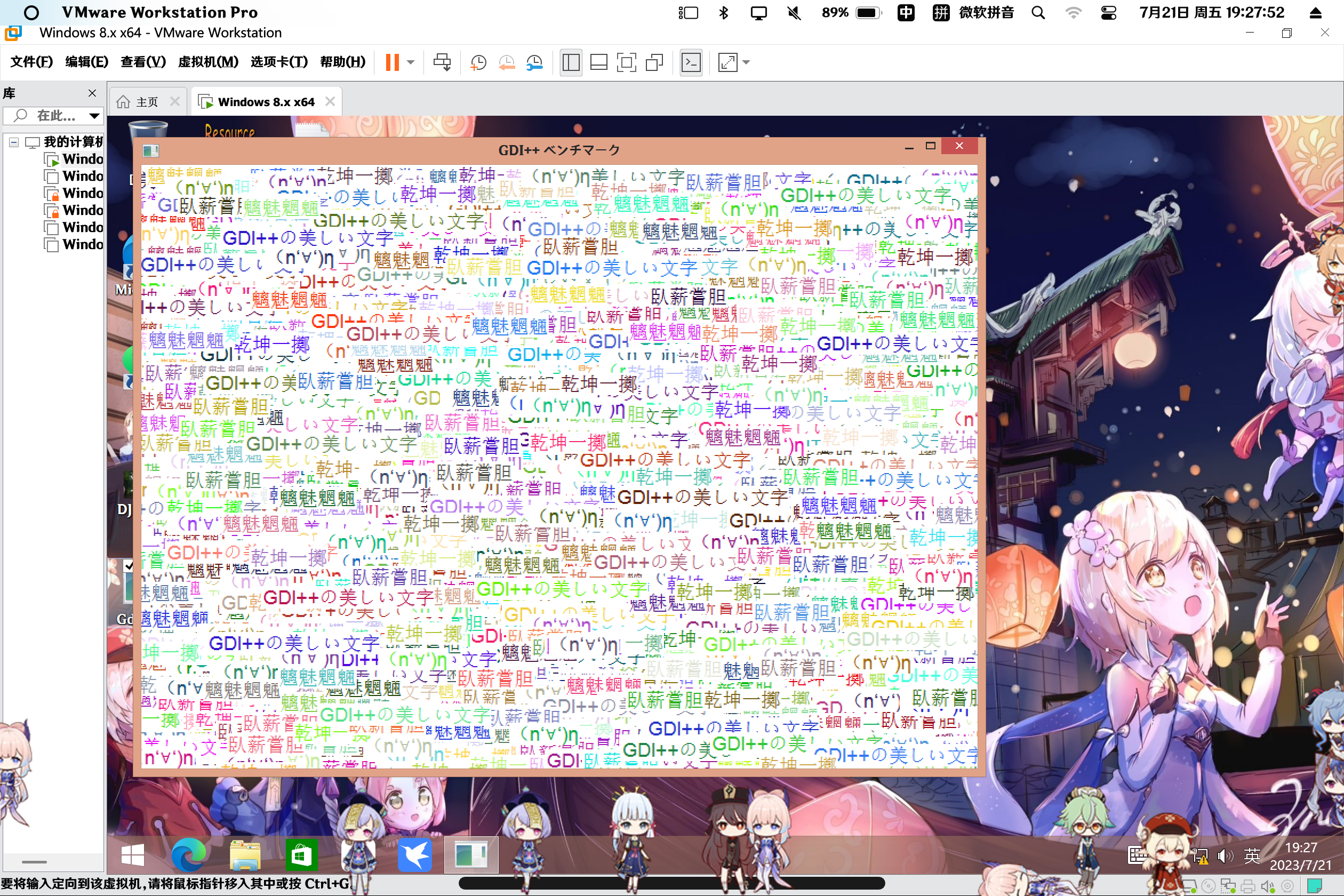Viewport: 1344px width, 896px height.
Task: Open the 查看(V) menu
Action: [x=143, y=62]
